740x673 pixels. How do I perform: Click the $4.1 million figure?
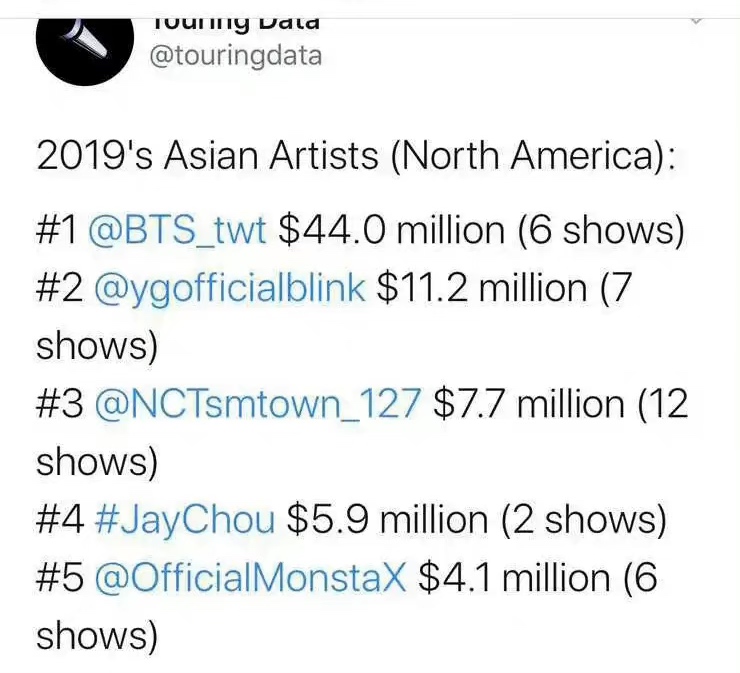[x=514, y=578]
